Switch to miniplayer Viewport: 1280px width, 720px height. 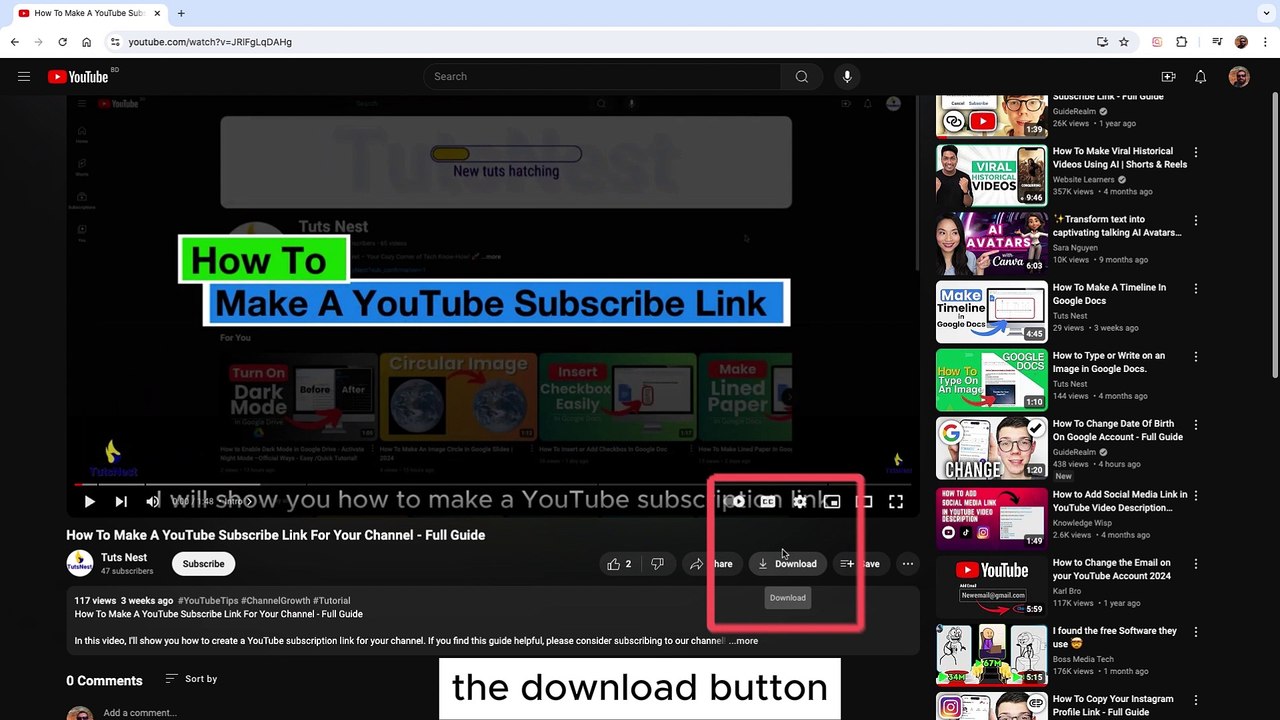832,502
